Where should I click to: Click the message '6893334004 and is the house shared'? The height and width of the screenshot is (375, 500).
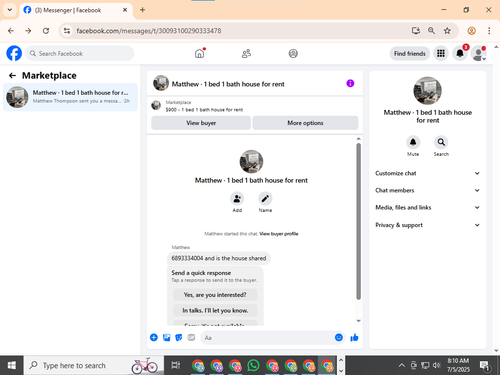click(219, 258)
